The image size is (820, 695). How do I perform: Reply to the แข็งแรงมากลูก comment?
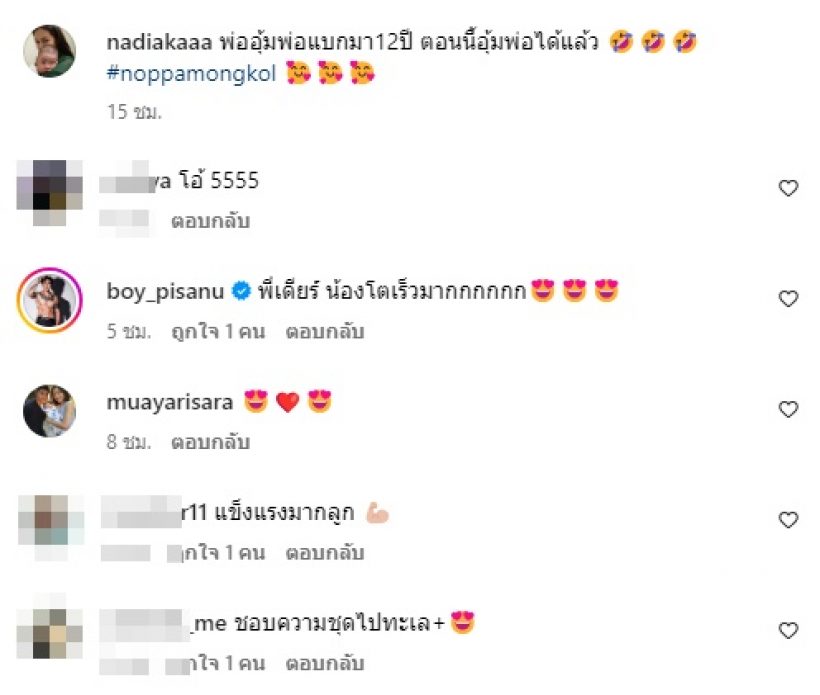tap(325, 553)
